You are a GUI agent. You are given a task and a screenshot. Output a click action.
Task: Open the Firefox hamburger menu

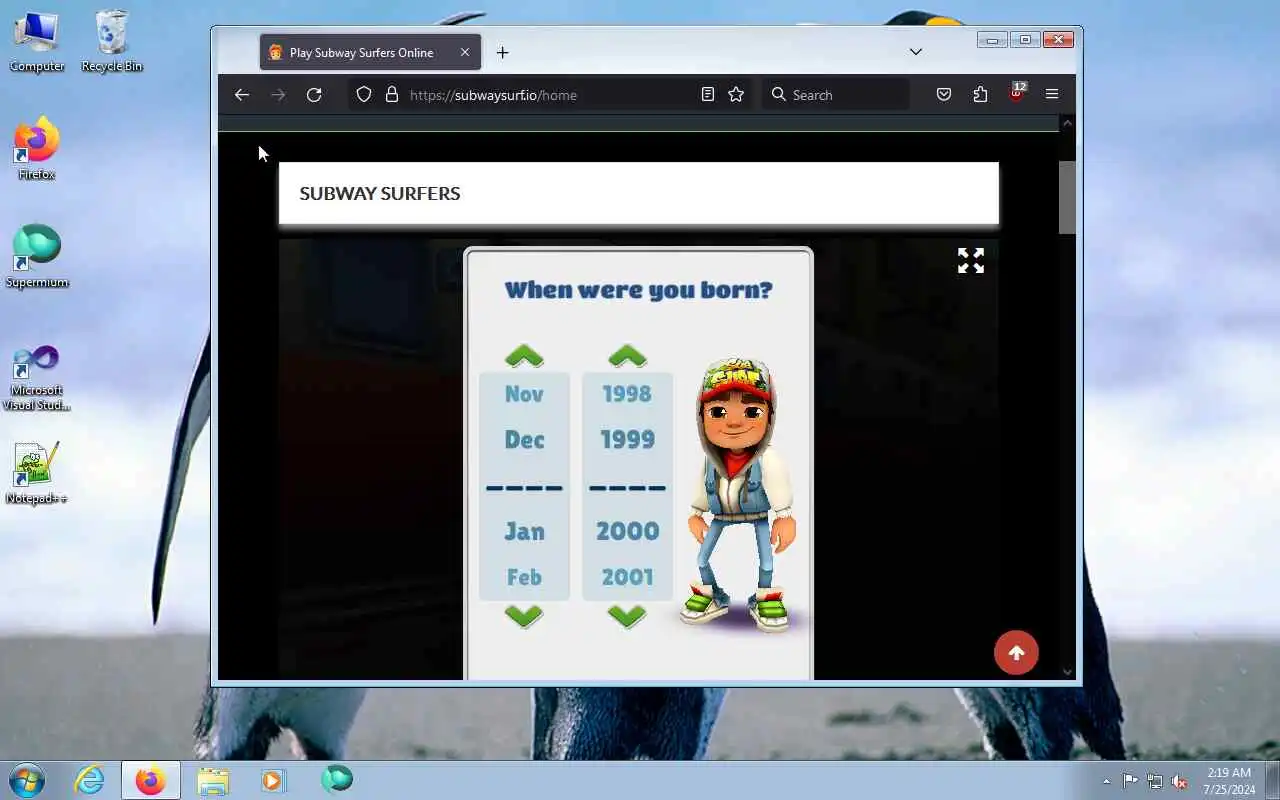click(x=1052, y=94)
